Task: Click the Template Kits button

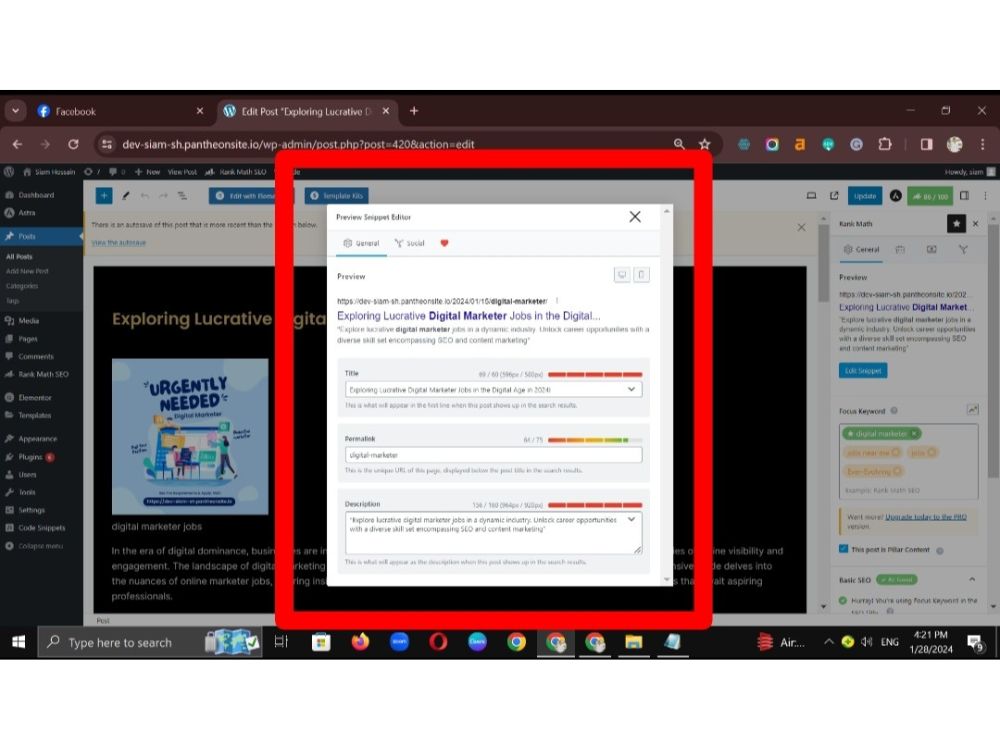Action: tap(337, 196)
